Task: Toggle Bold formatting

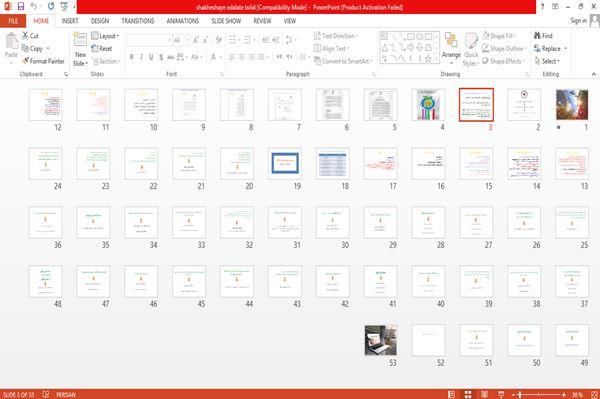Action: pos(132,57)
